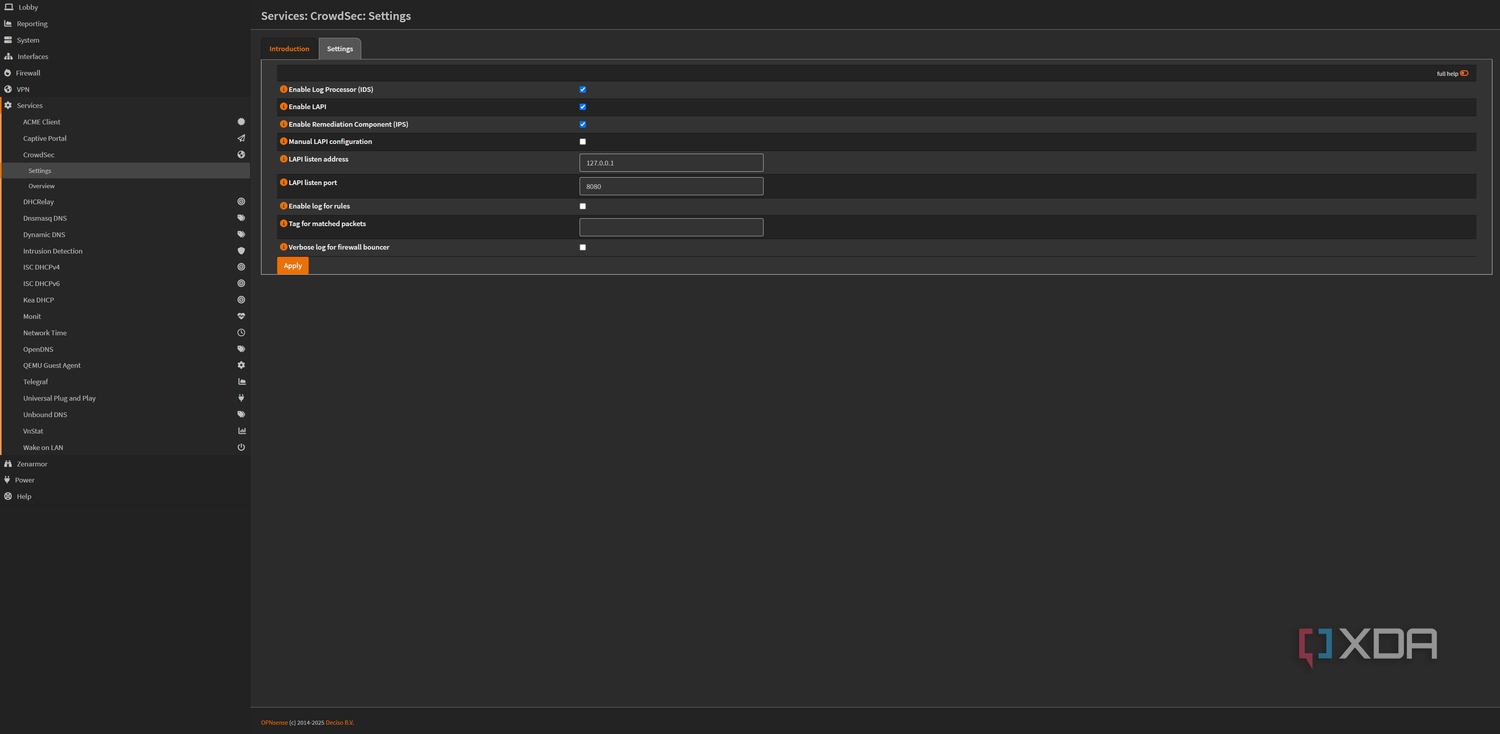Viewport: 1500px width, 734px height.
Task: Switch to the Introduction tab
Action: coord(289,49)
